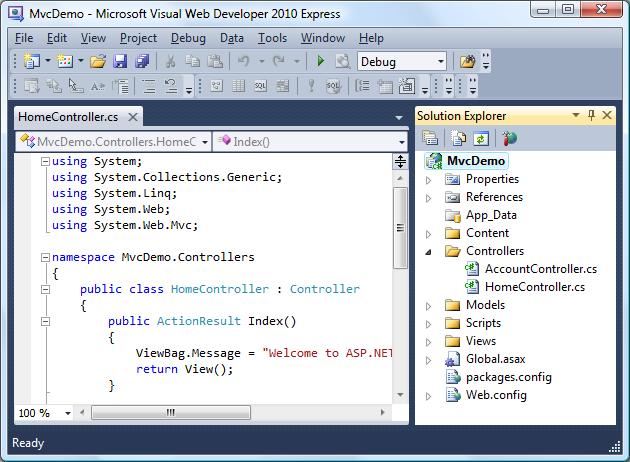Collapse the namespace MvcDemo.Controllers code block

(x=44, y=257)
